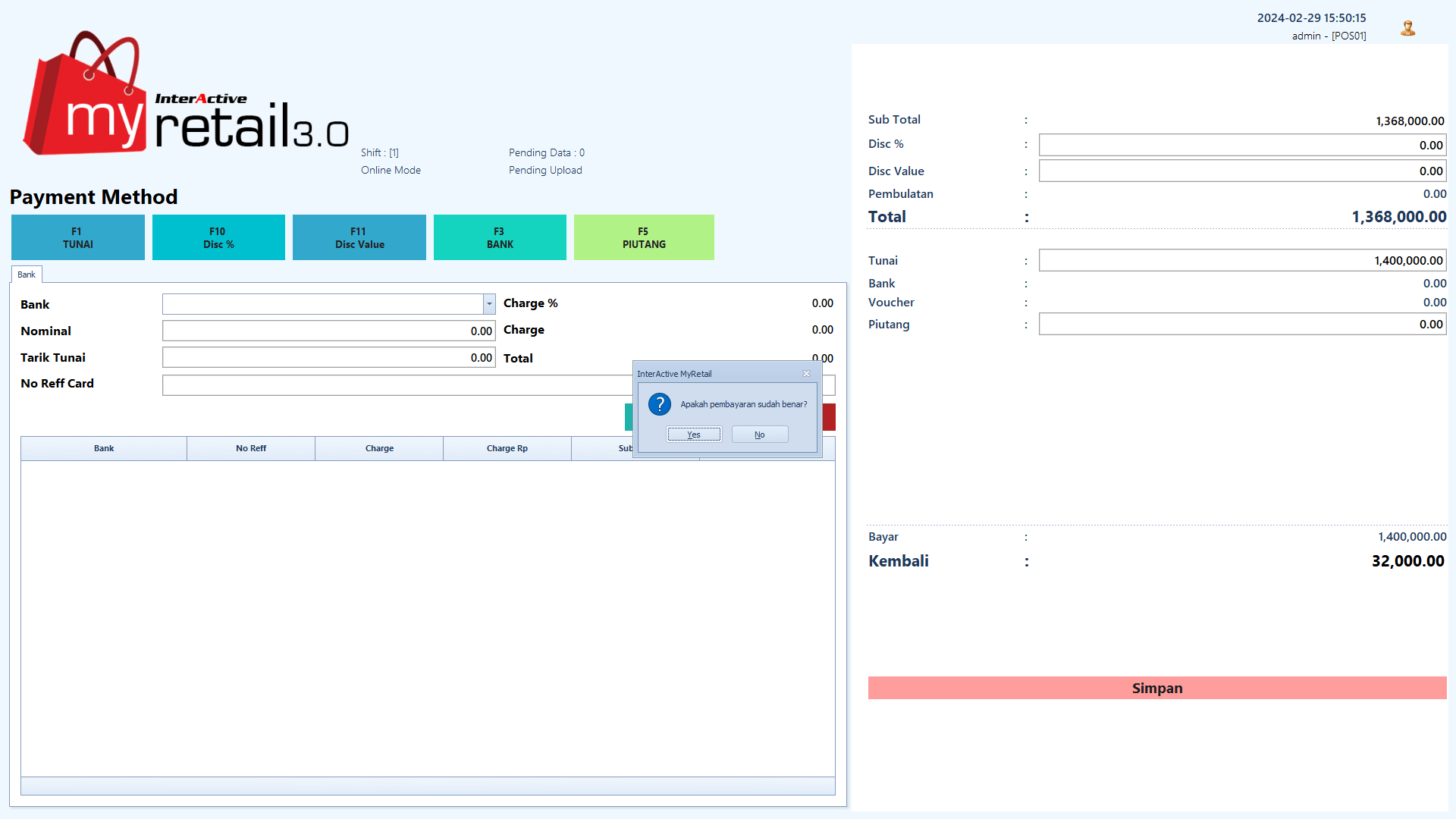Select the F11 Disc Value payment method
Image resolution: width=1456 pixels, height=819 pixels.
point(359,237)
